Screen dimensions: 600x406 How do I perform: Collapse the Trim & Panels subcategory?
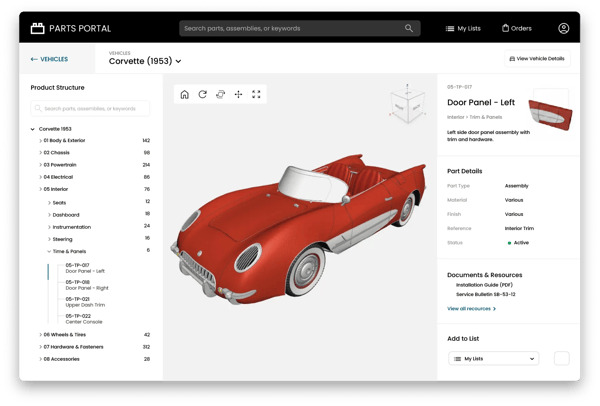(49, 251)
